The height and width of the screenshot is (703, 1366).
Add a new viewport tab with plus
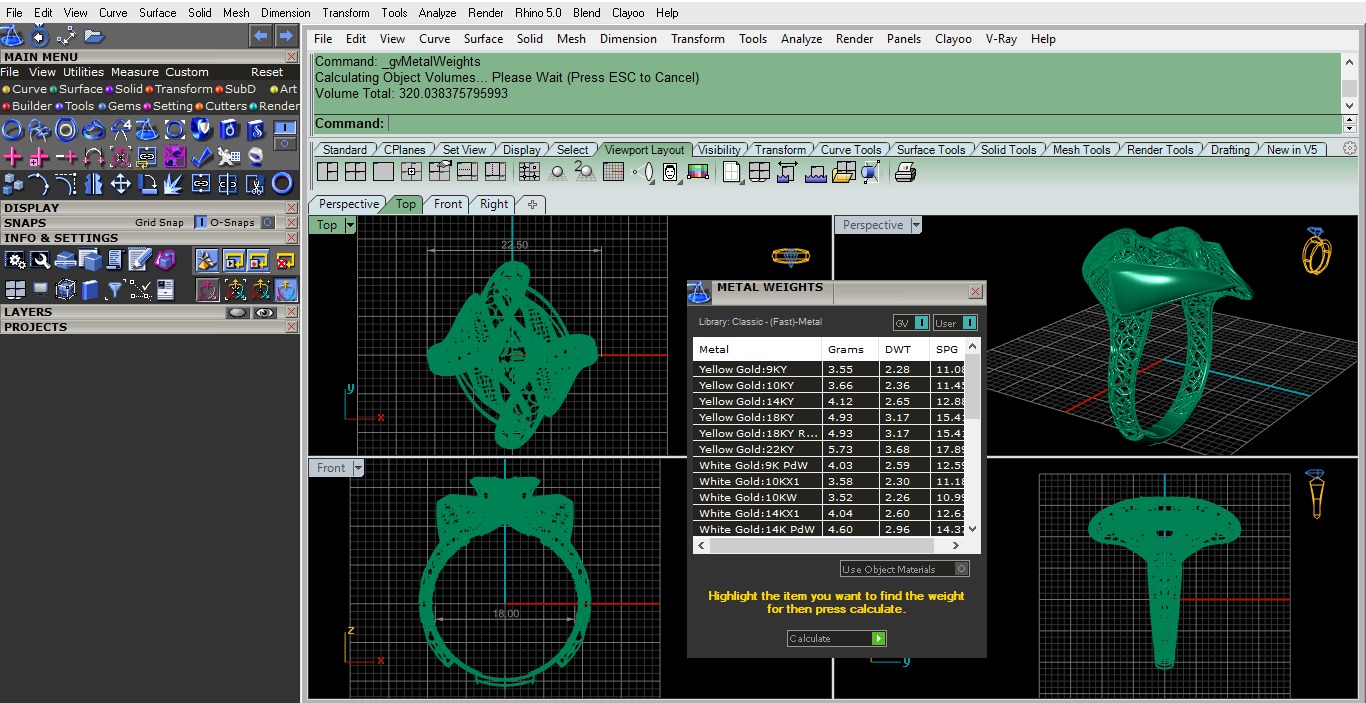point(532,204)
